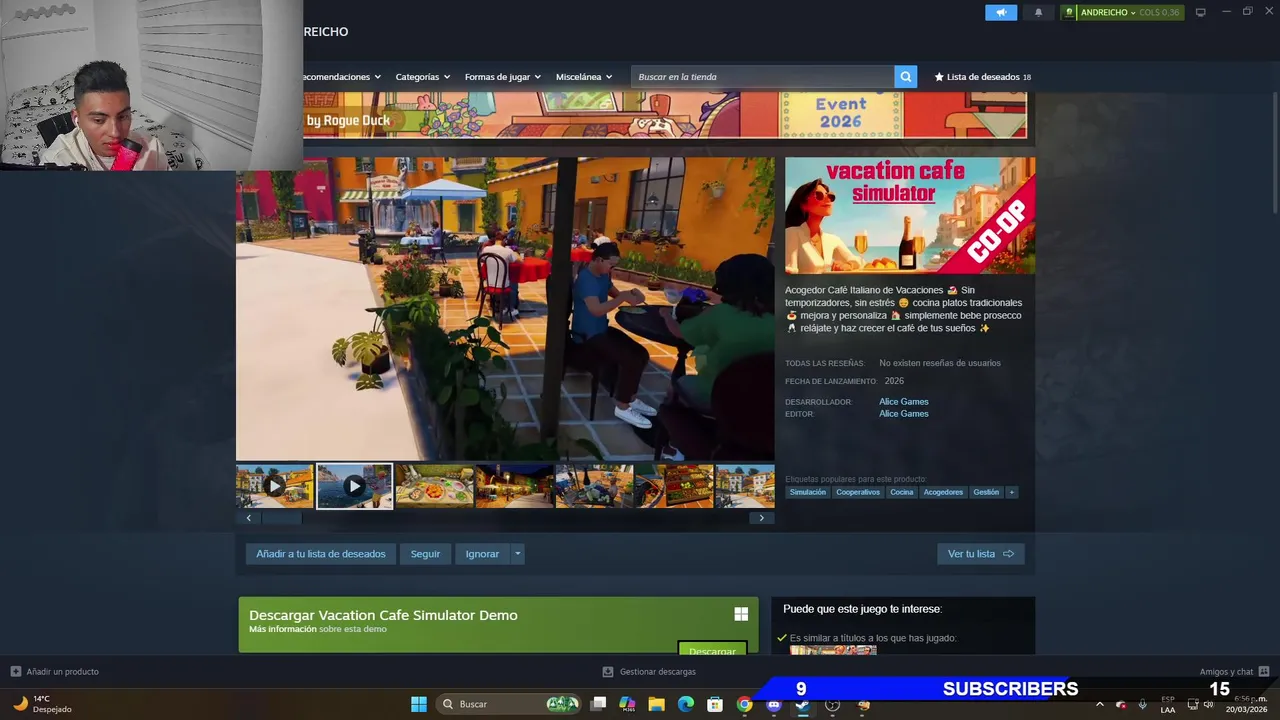Open the Miscelánea menu
The height and width of the screenshot is (720, 1280).
click(584, 77)
